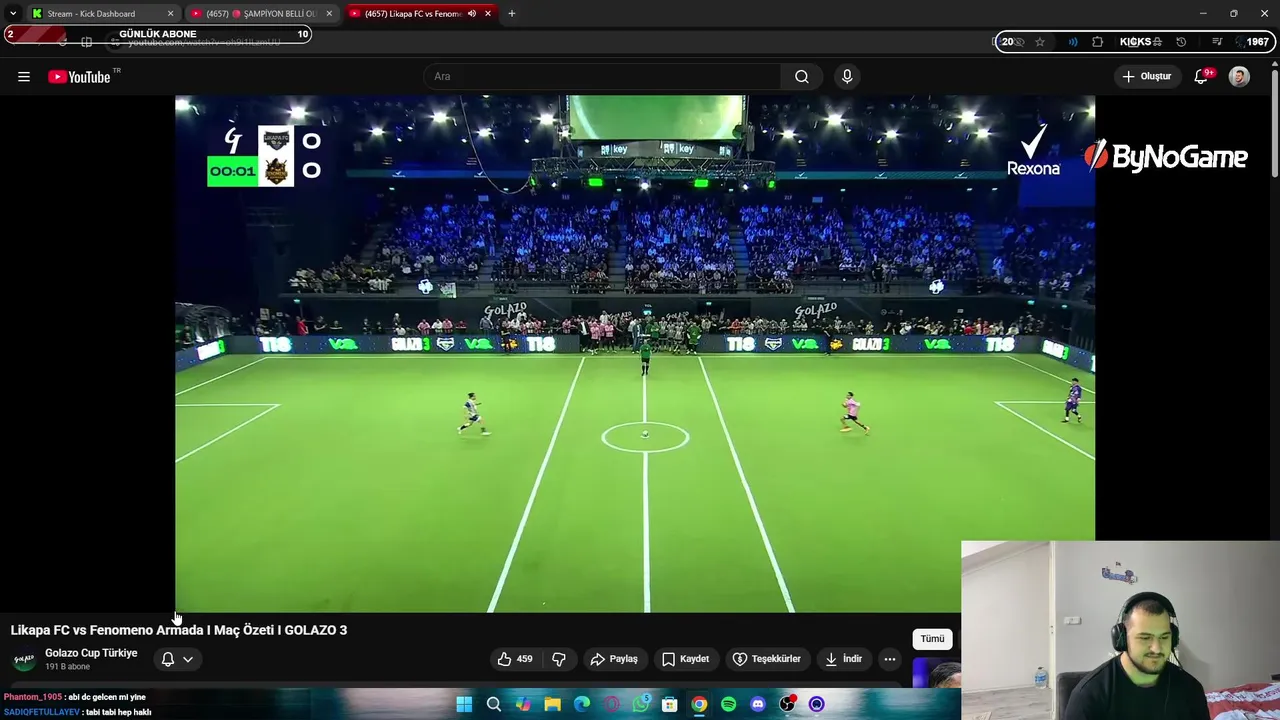Click the 191 B abone subscriber count

[x=67, y=667]
